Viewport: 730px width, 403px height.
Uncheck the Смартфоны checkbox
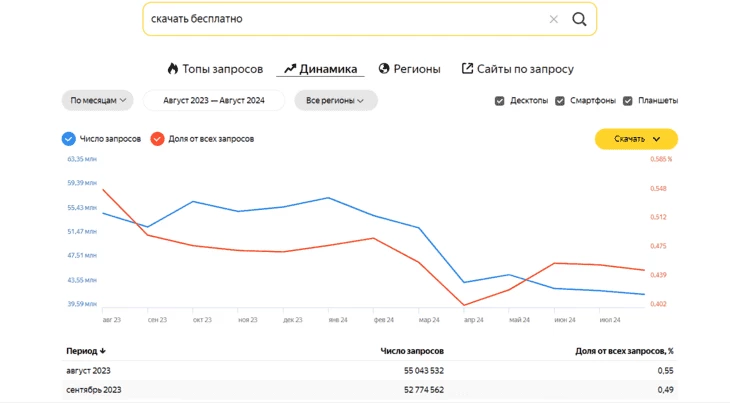pyautogui.click(x=560, y=101)
